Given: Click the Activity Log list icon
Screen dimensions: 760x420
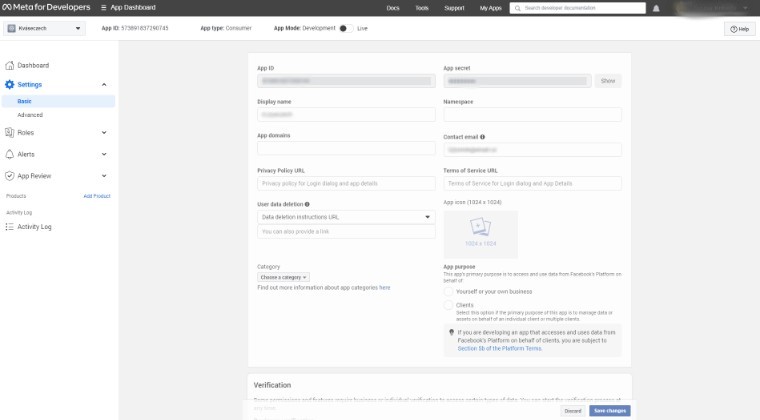Looking at the screenshot, I should [9, 227].
